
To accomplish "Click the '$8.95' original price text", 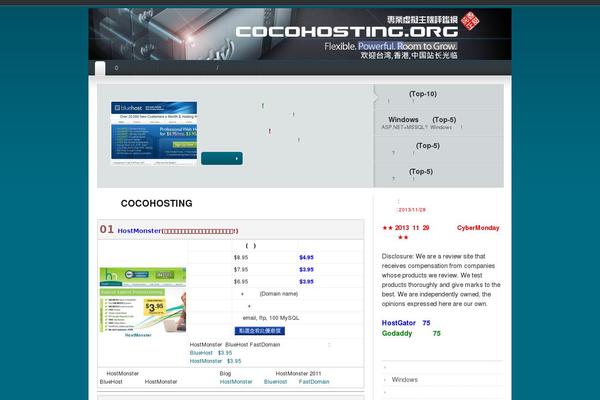I will coord(241,258).
